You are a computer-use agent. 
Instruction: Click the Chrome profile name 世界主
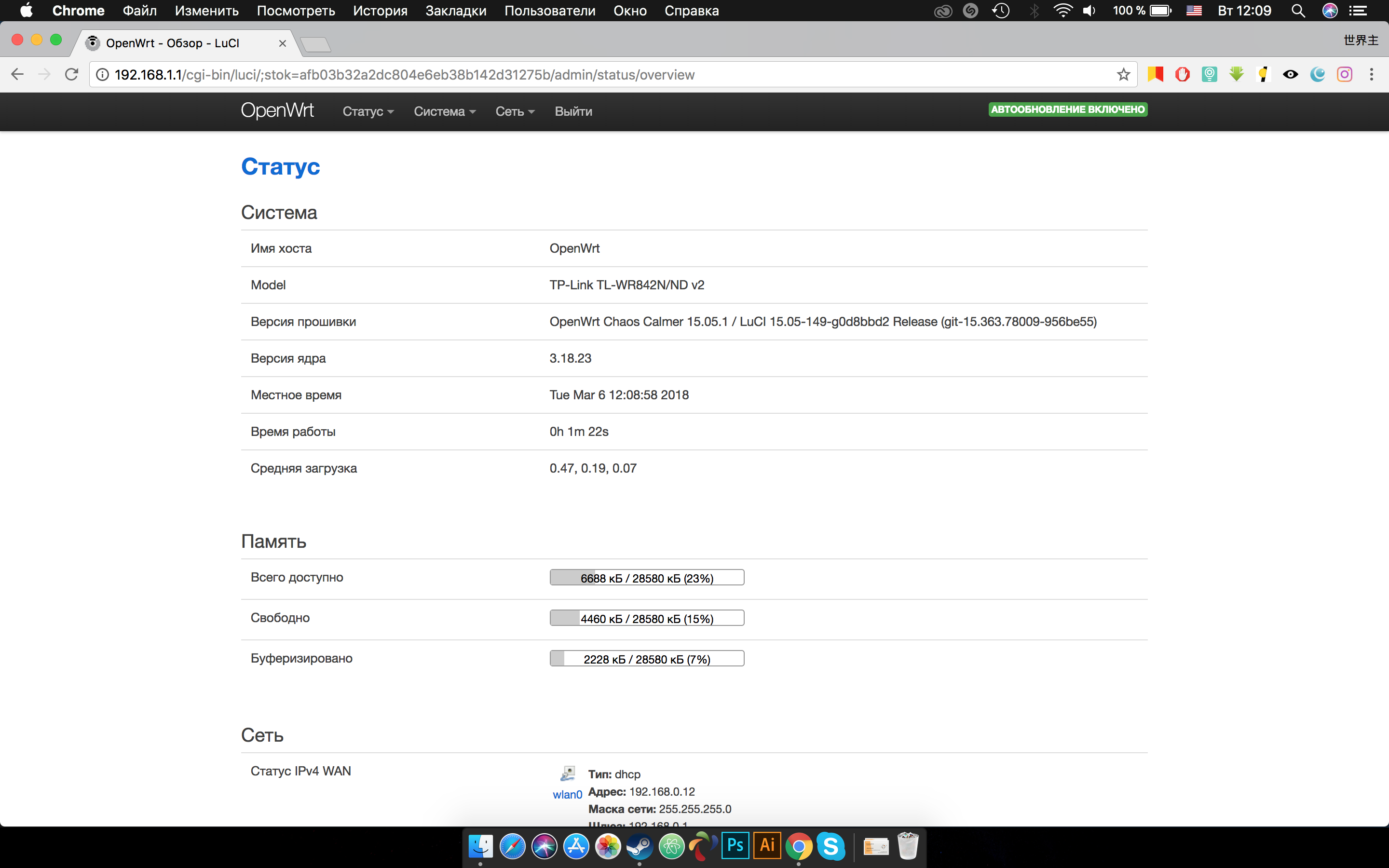click(1361, 40)
